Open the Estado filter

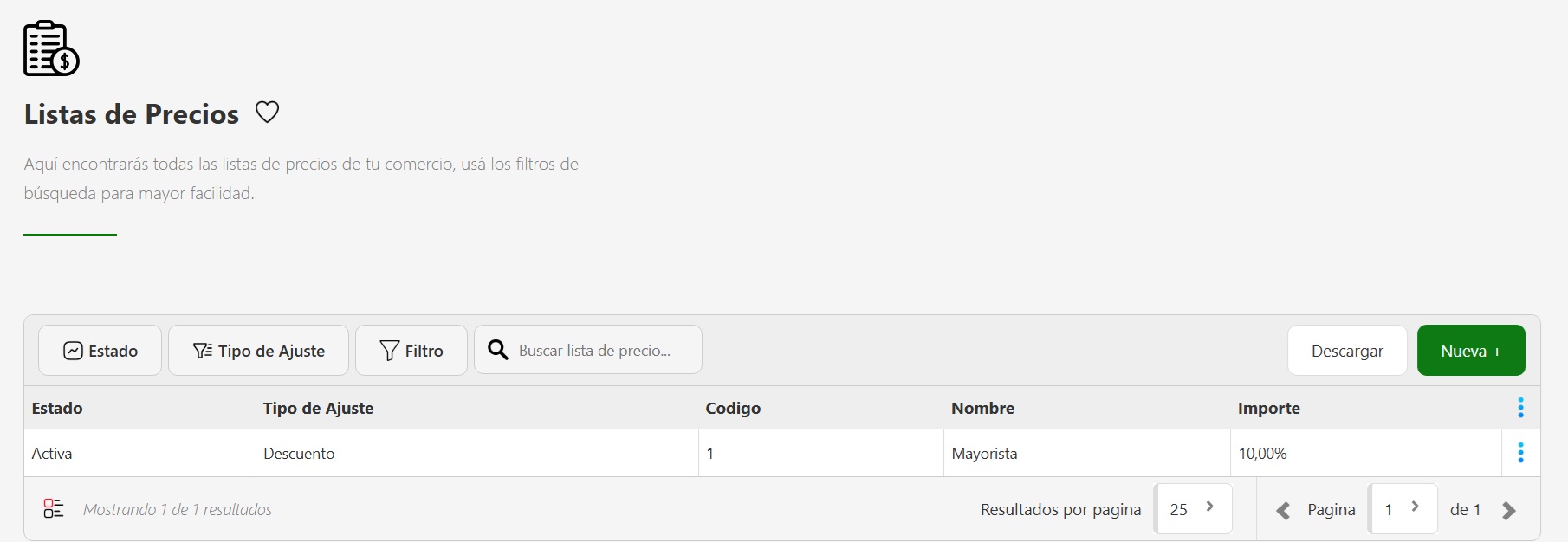(100, 351)
